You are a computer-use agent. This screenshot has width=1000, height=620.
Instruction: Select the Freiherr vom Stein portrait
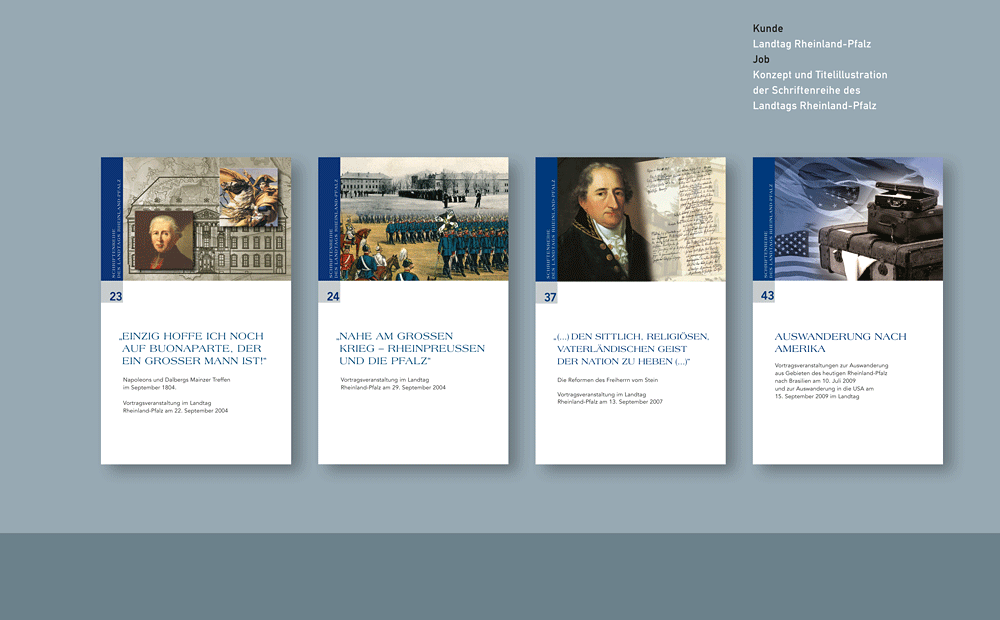click(597, 220)
